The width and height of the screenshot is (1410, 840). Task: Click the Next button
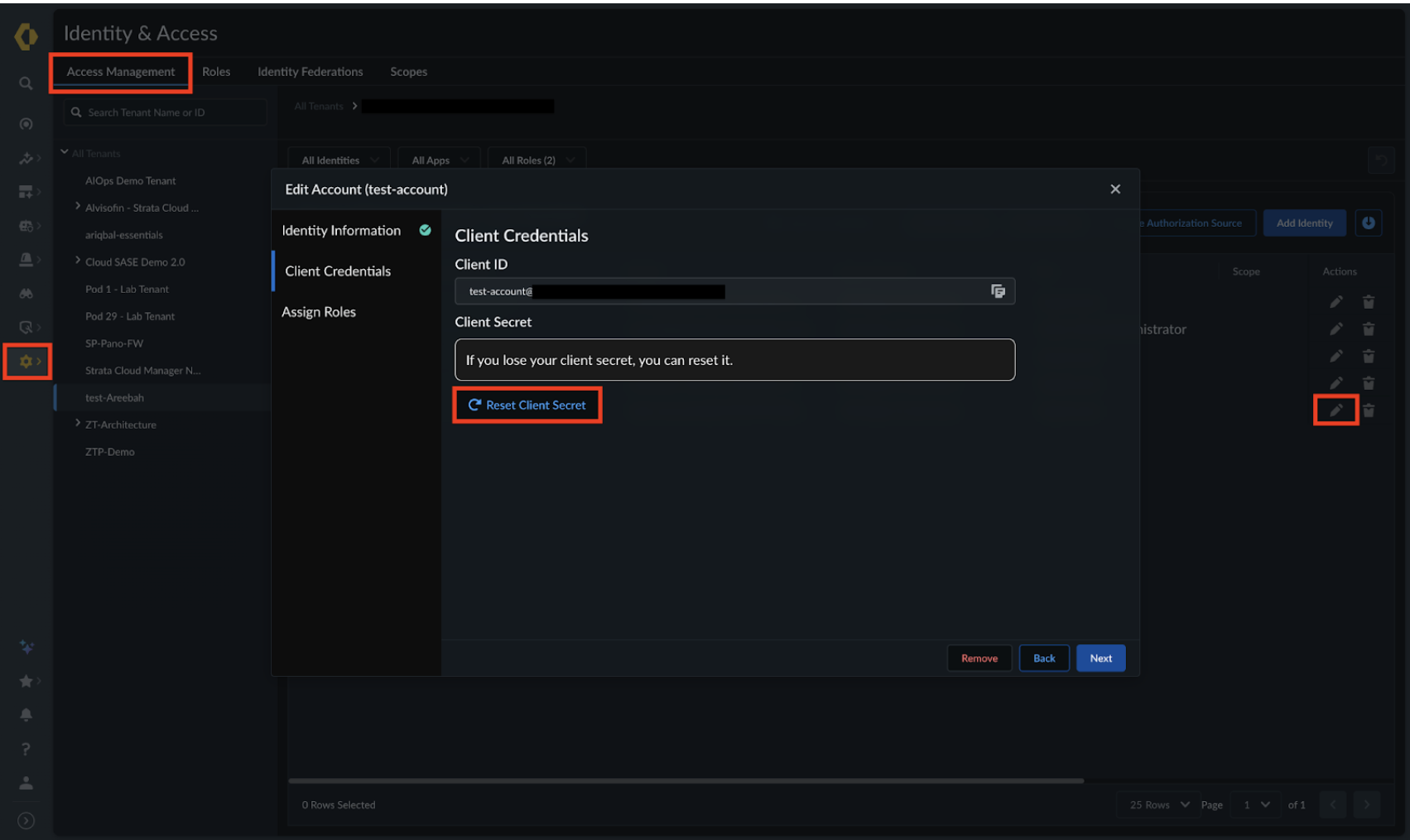point(1100,659)
